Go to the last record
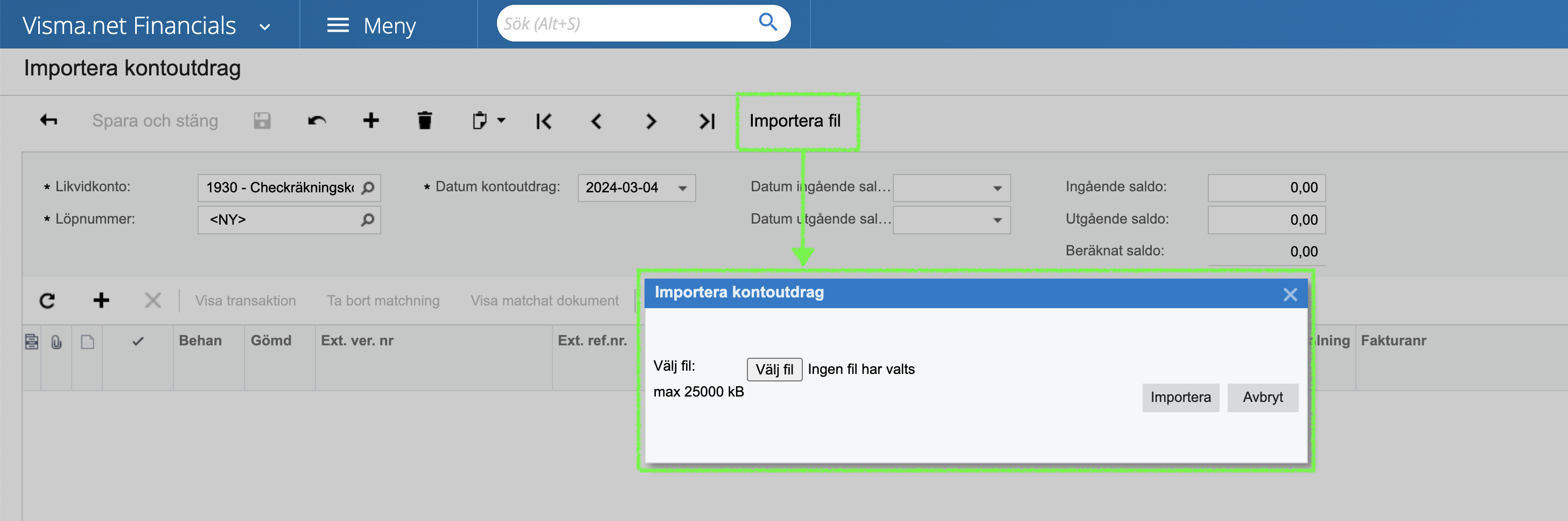Viewport: 1568px width, 521px height. click(706, 121)
